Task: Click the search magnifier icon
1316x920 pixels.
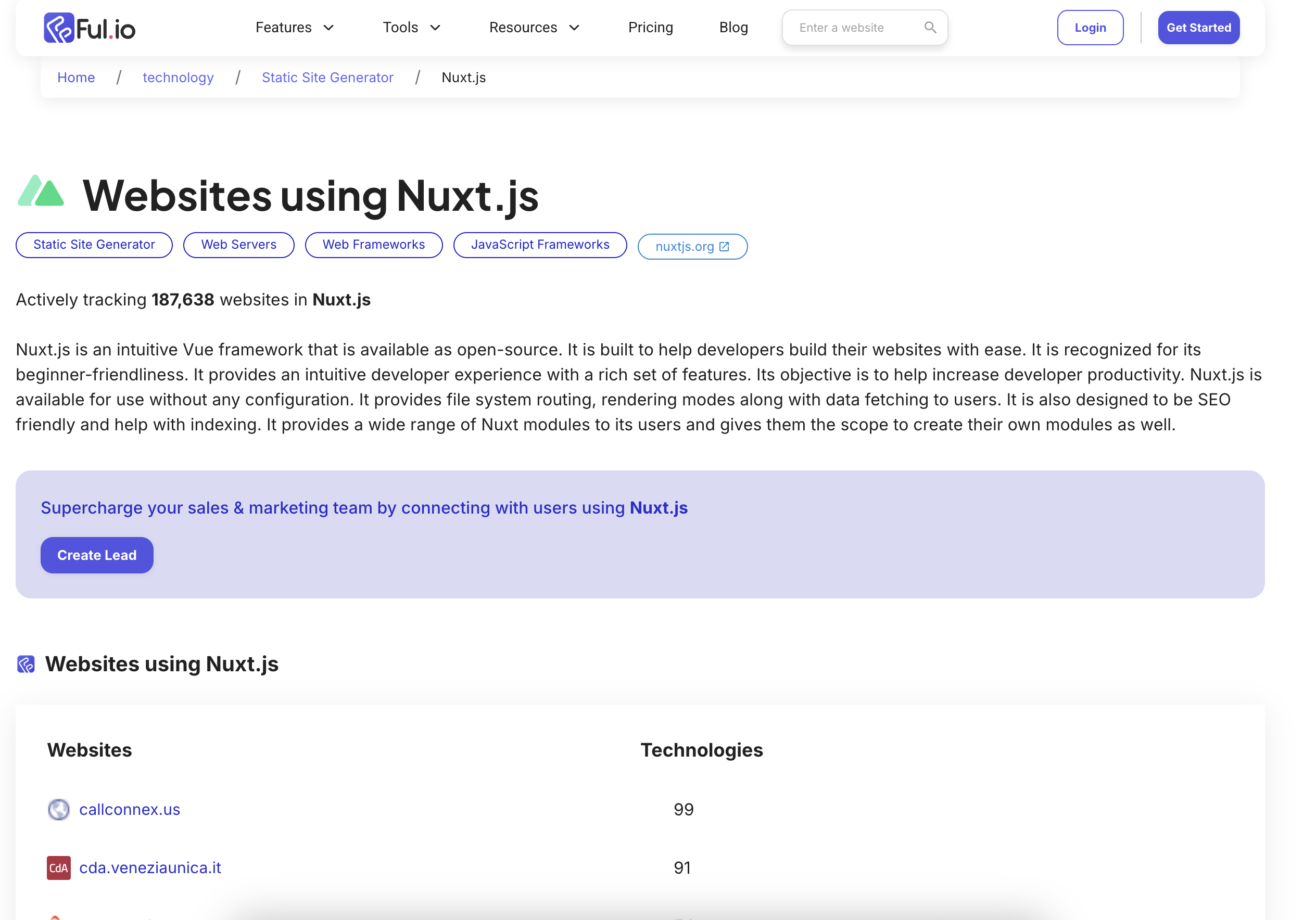Action: pyautogui.click(x=930, y=28)
